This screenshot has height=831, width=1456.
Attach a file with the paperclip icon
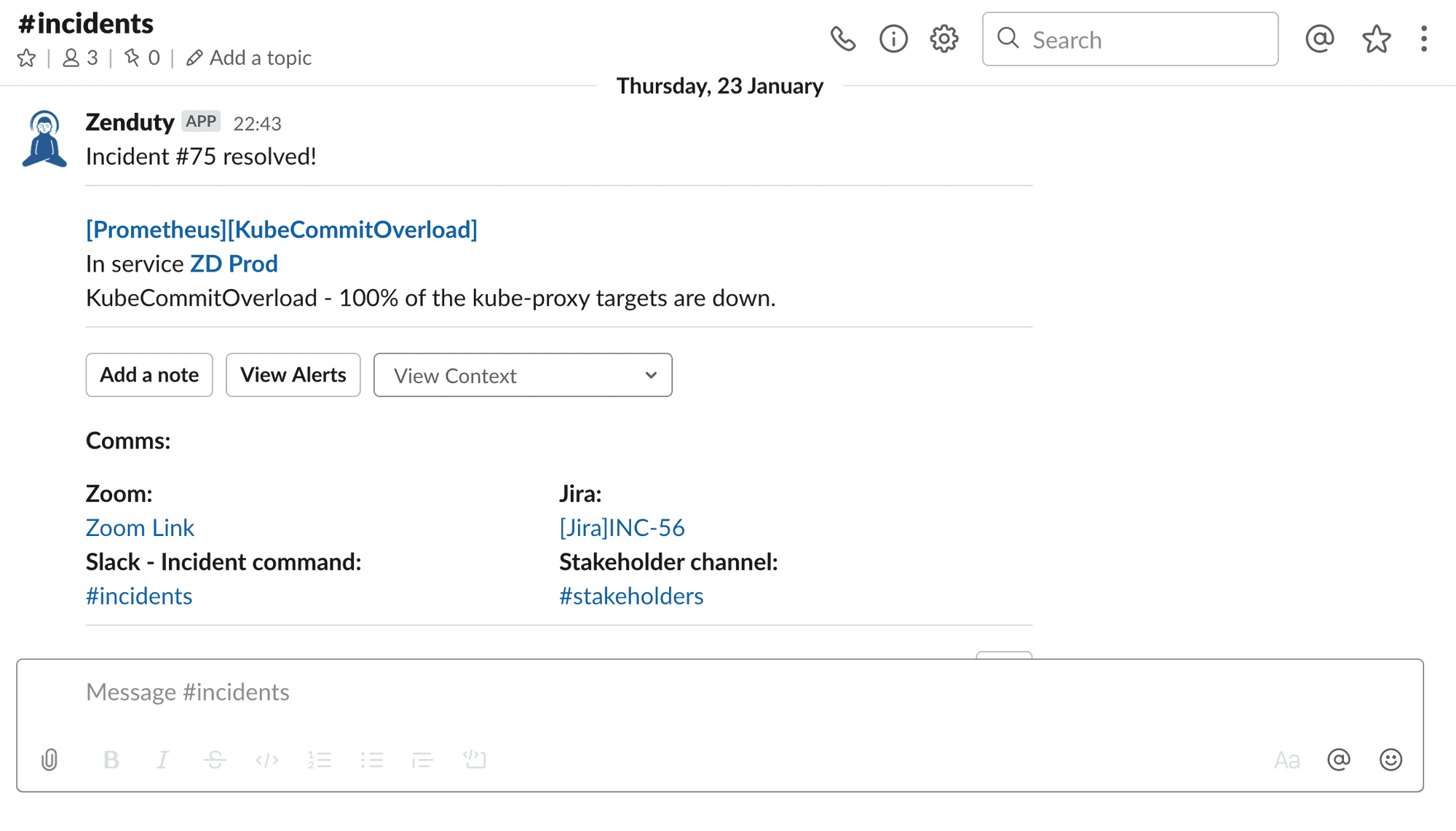pos(49,760)
